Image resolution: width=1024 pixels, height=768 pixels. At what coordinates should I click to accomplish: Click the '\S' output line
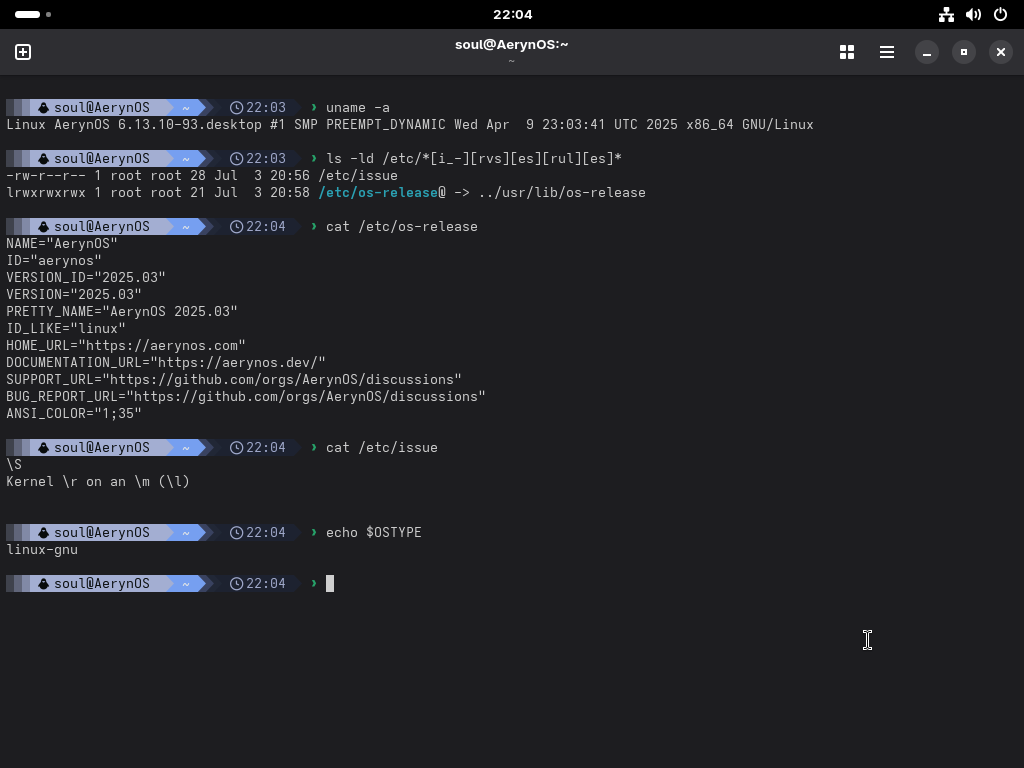[14, 464]
